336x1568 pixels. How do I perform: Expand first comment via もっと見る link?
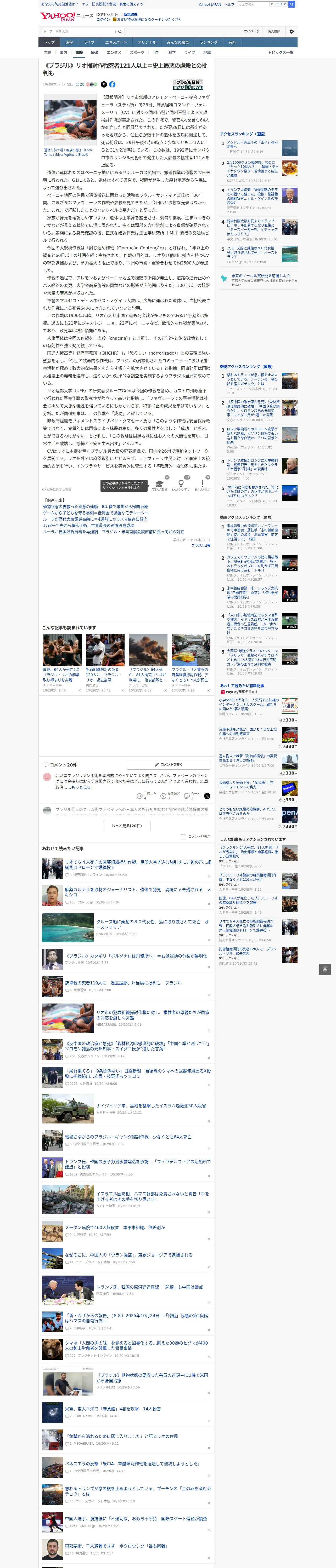pos(81,788)
